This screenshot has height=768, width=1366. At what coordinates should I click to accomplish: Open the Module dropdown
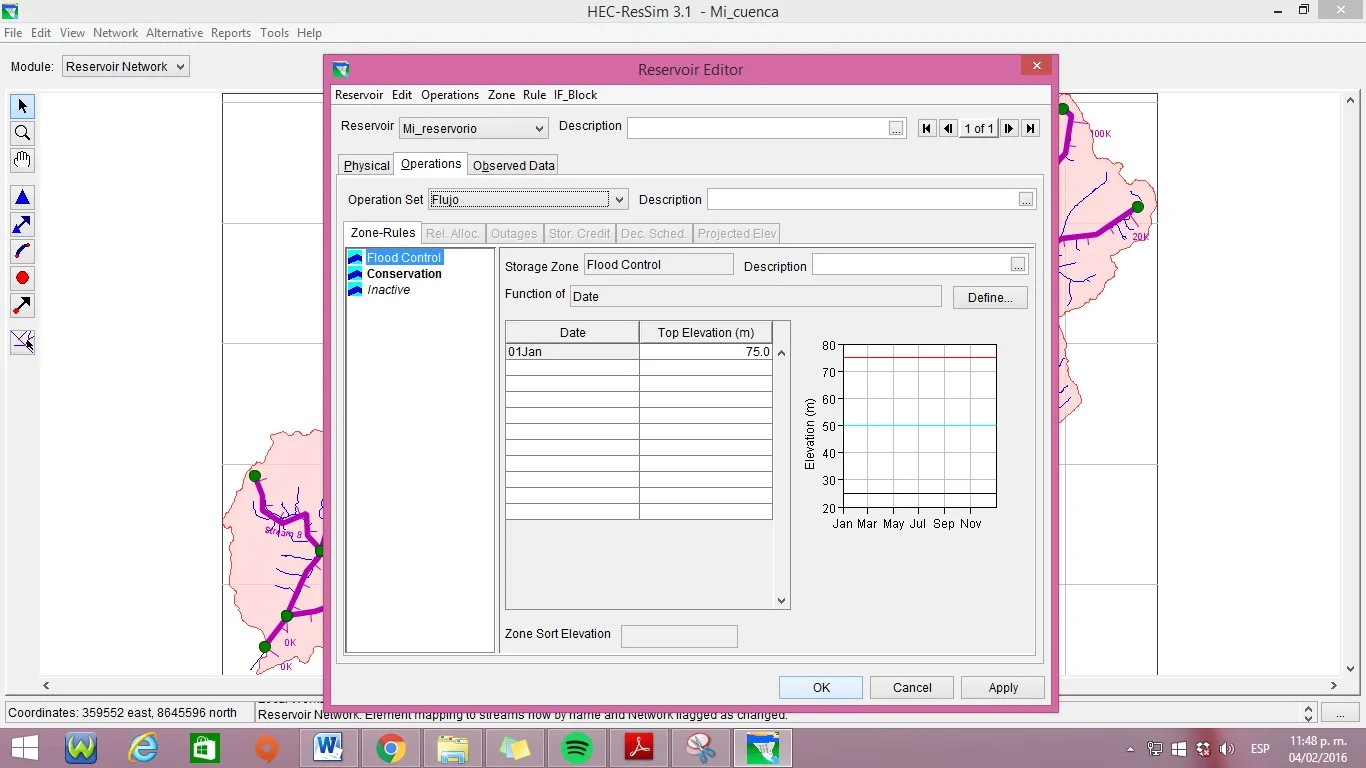[x=125, y=67]
